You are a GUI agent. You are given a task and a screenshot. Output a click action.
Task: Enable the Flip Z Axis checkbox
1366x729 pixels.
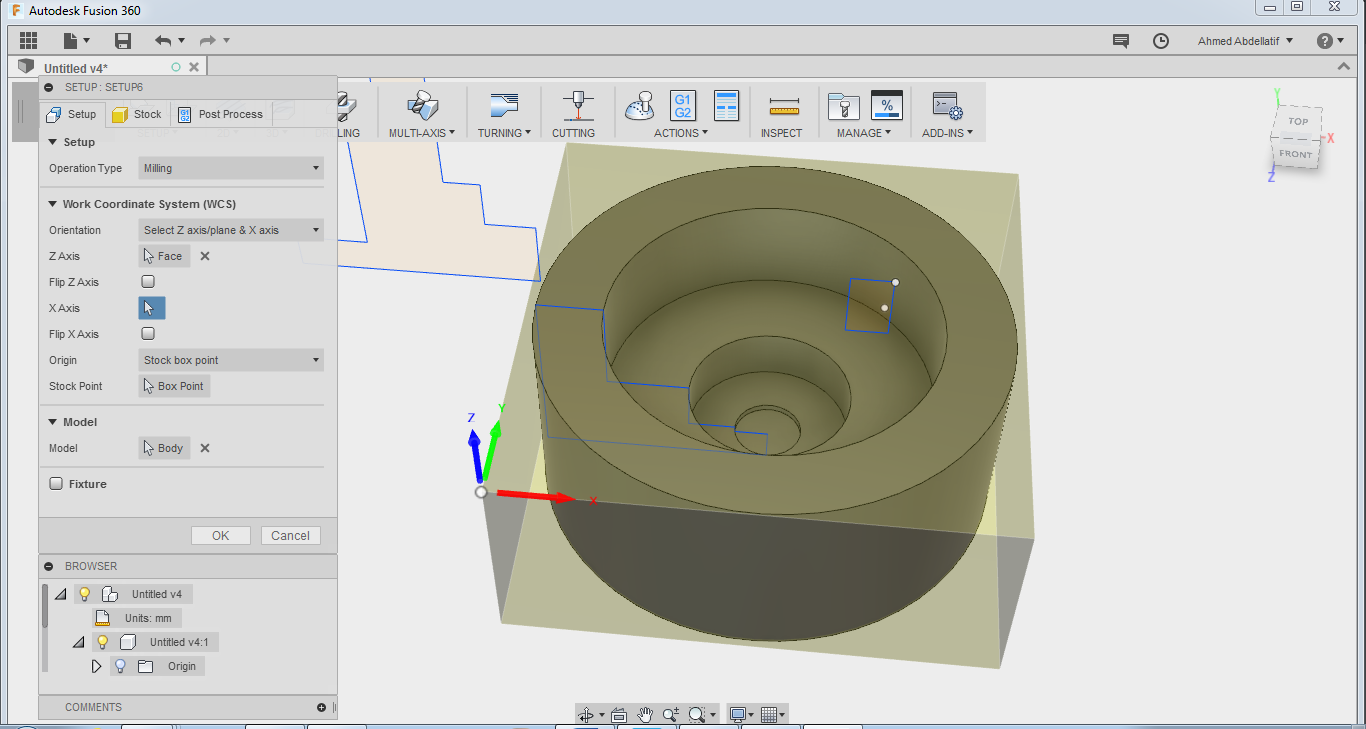tap(148, 282)
